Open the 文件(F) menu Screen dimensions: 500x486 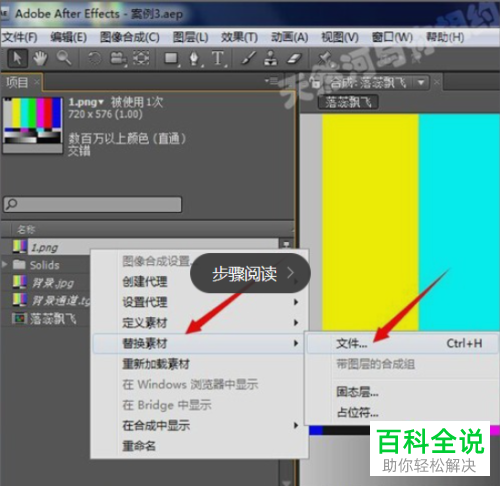click(x=19, y=37)
